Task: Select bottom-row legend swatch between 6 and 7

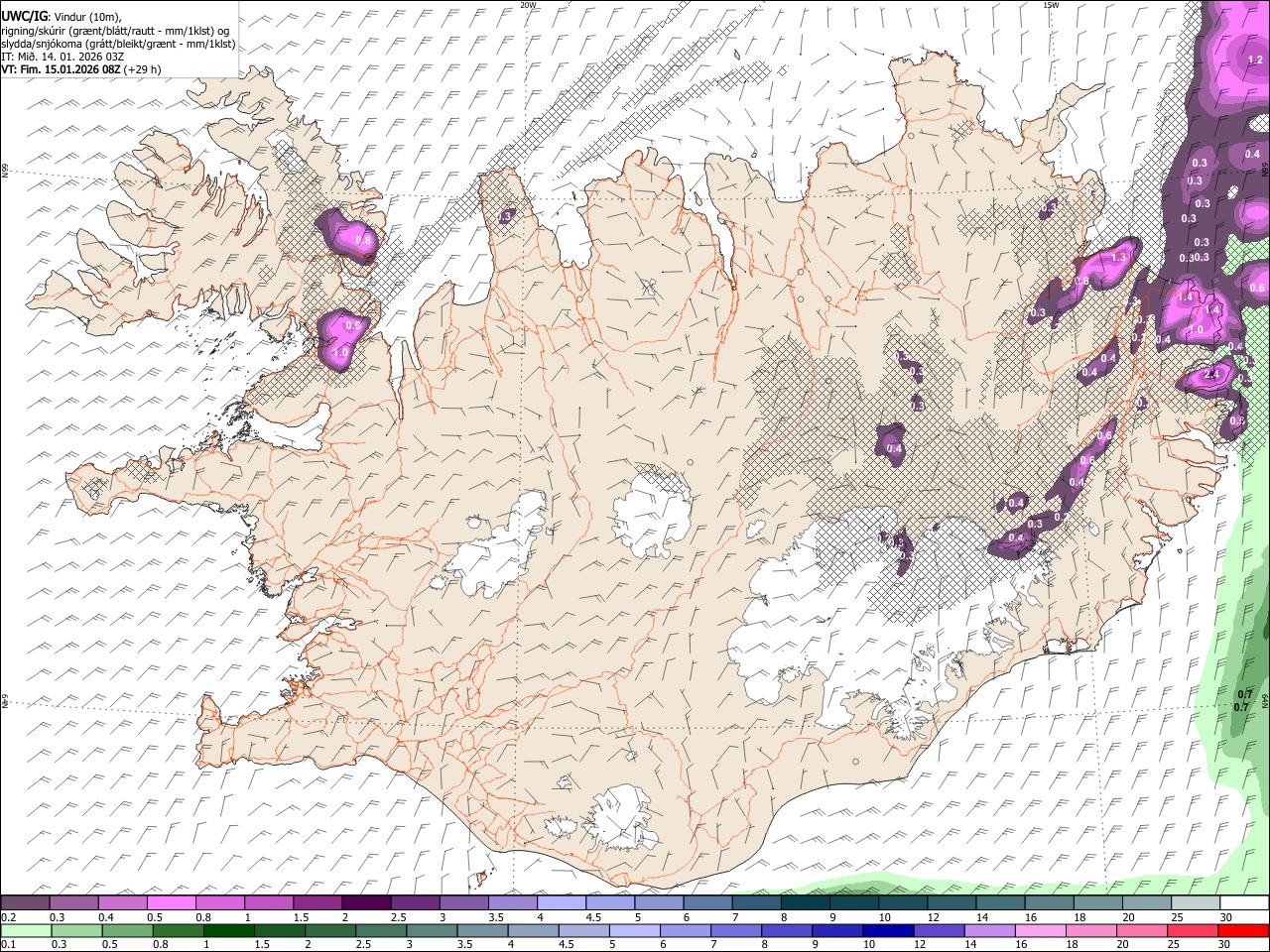Action: (x=685, y=930)
